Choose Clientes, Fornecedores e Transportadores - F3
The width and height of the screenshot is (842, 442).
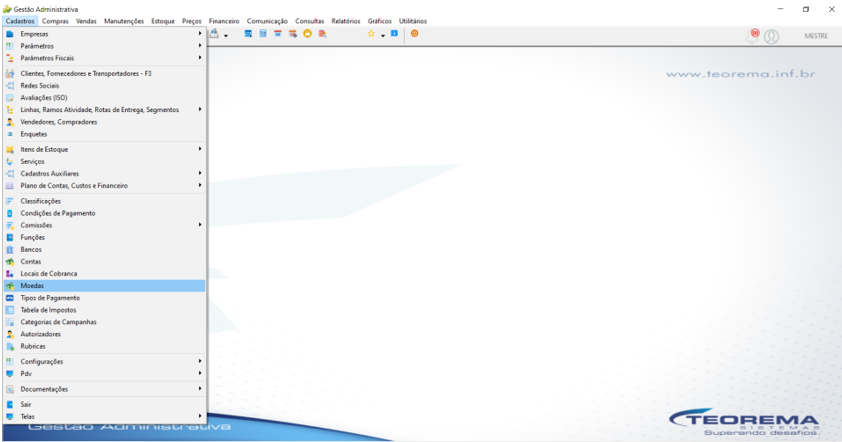[x=104, y=74]
